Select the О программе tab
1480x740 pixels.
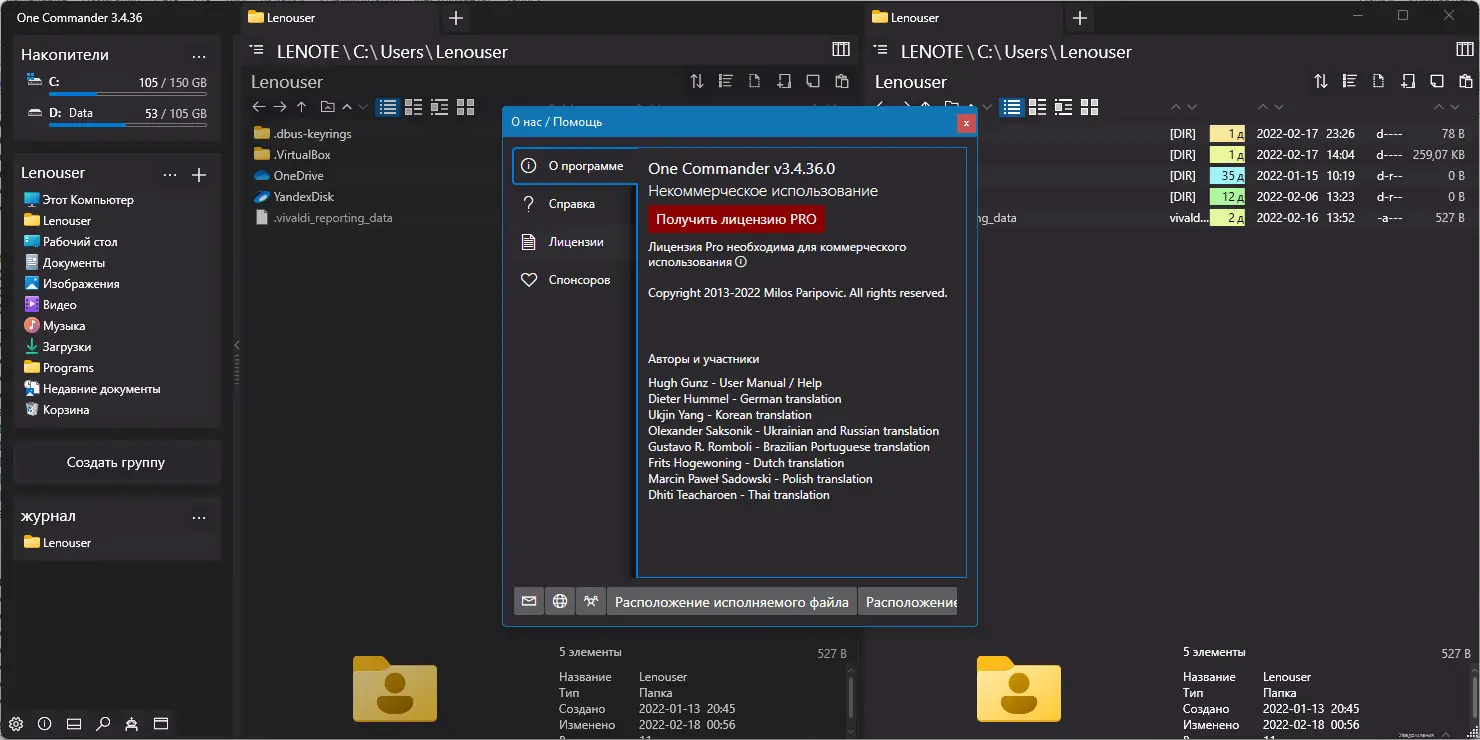(x=574, y=166)
